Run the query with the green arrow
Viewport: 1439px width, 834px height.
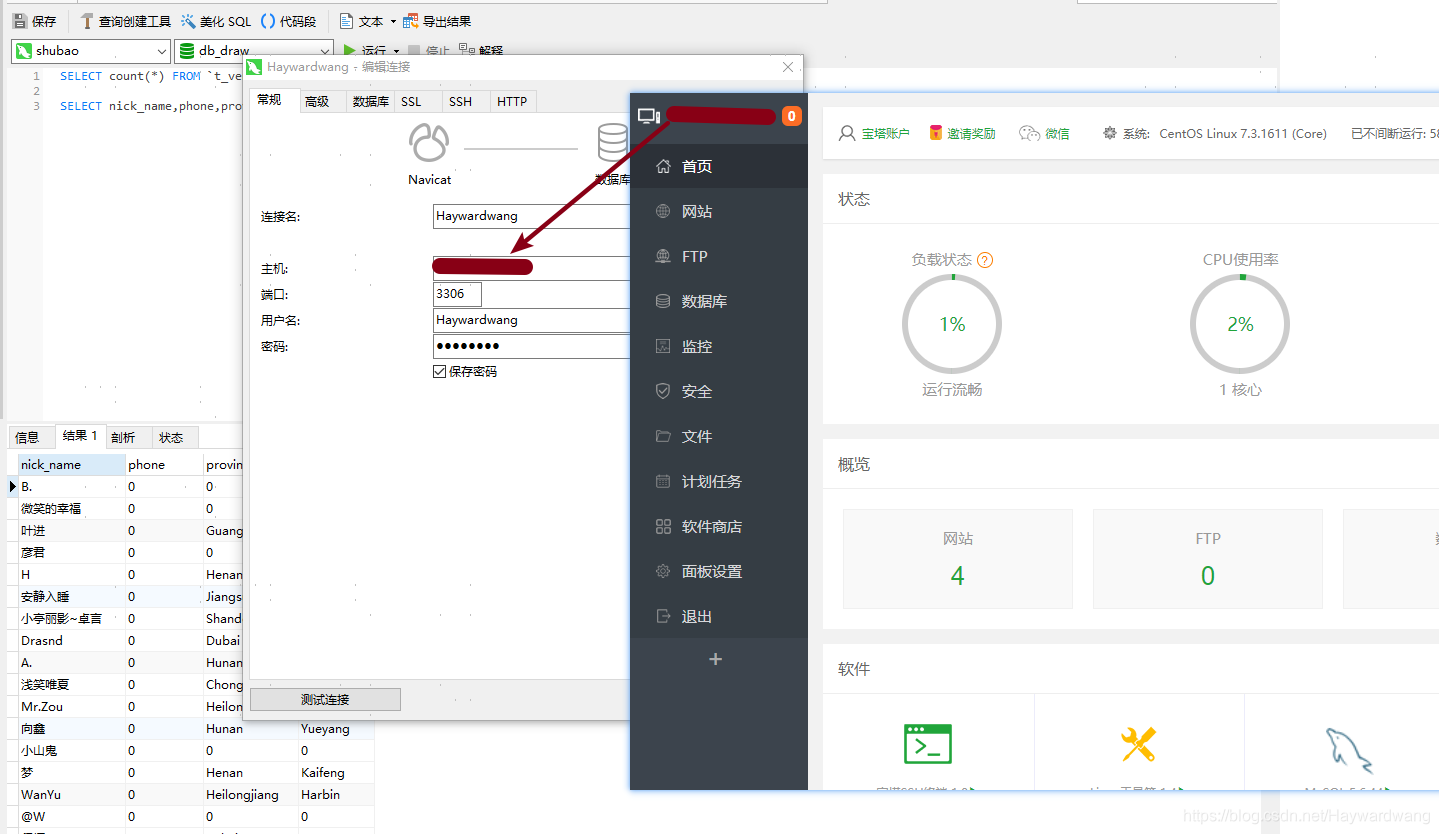349,50
